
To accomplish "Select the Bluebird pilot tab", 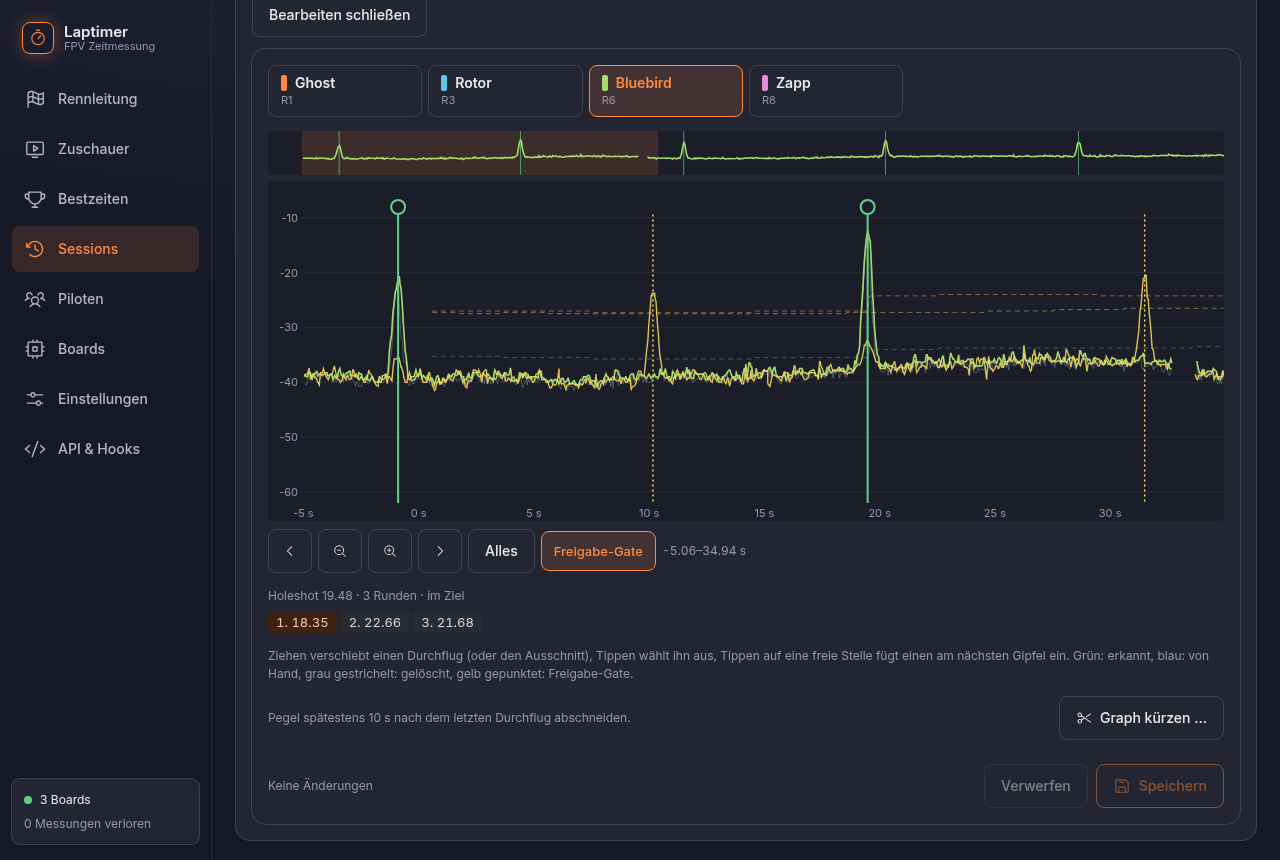I will pos(666,91).
